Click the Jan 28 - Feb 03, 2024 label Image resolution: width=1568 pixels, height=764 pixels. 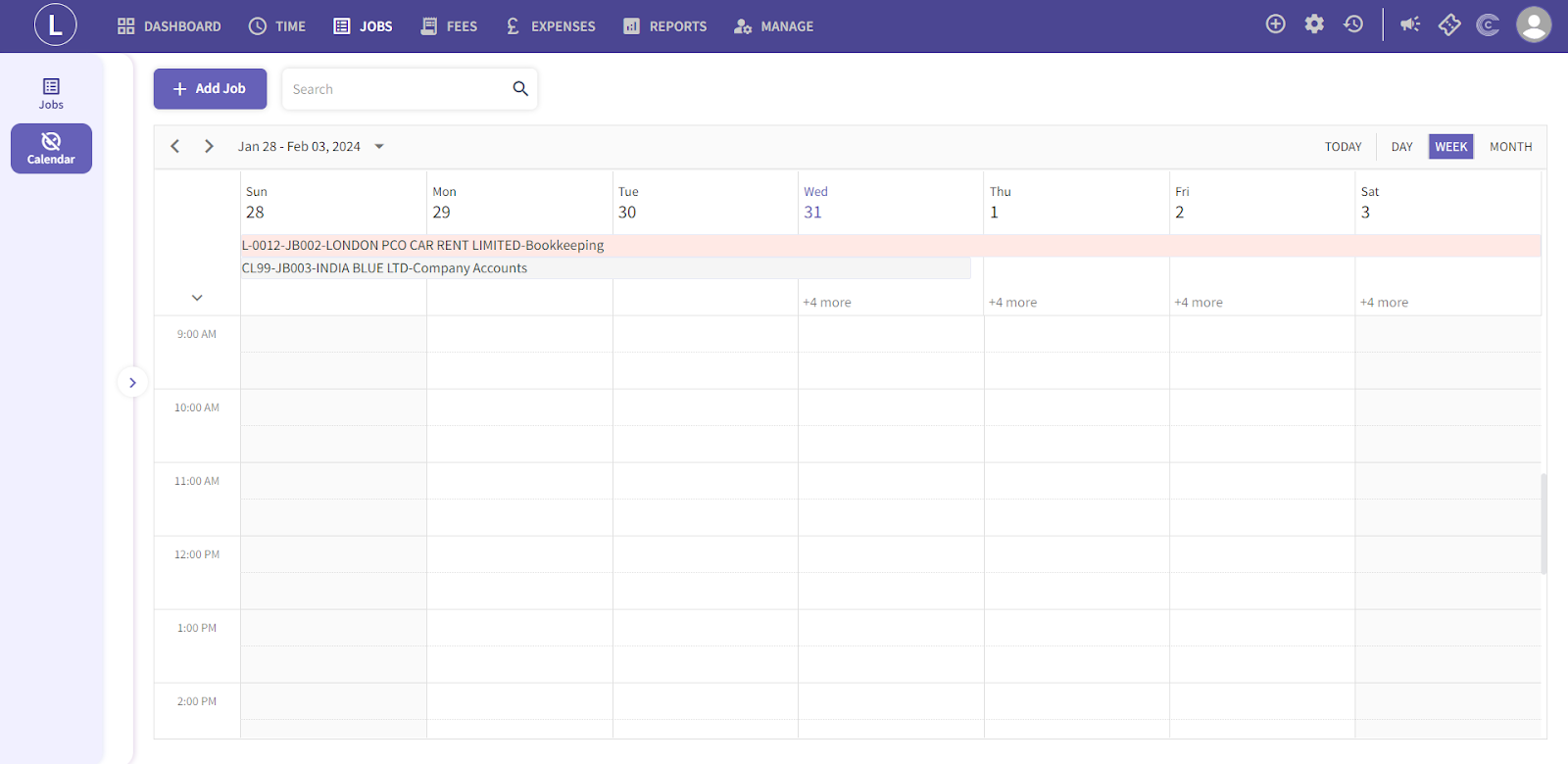coord(299,147)
